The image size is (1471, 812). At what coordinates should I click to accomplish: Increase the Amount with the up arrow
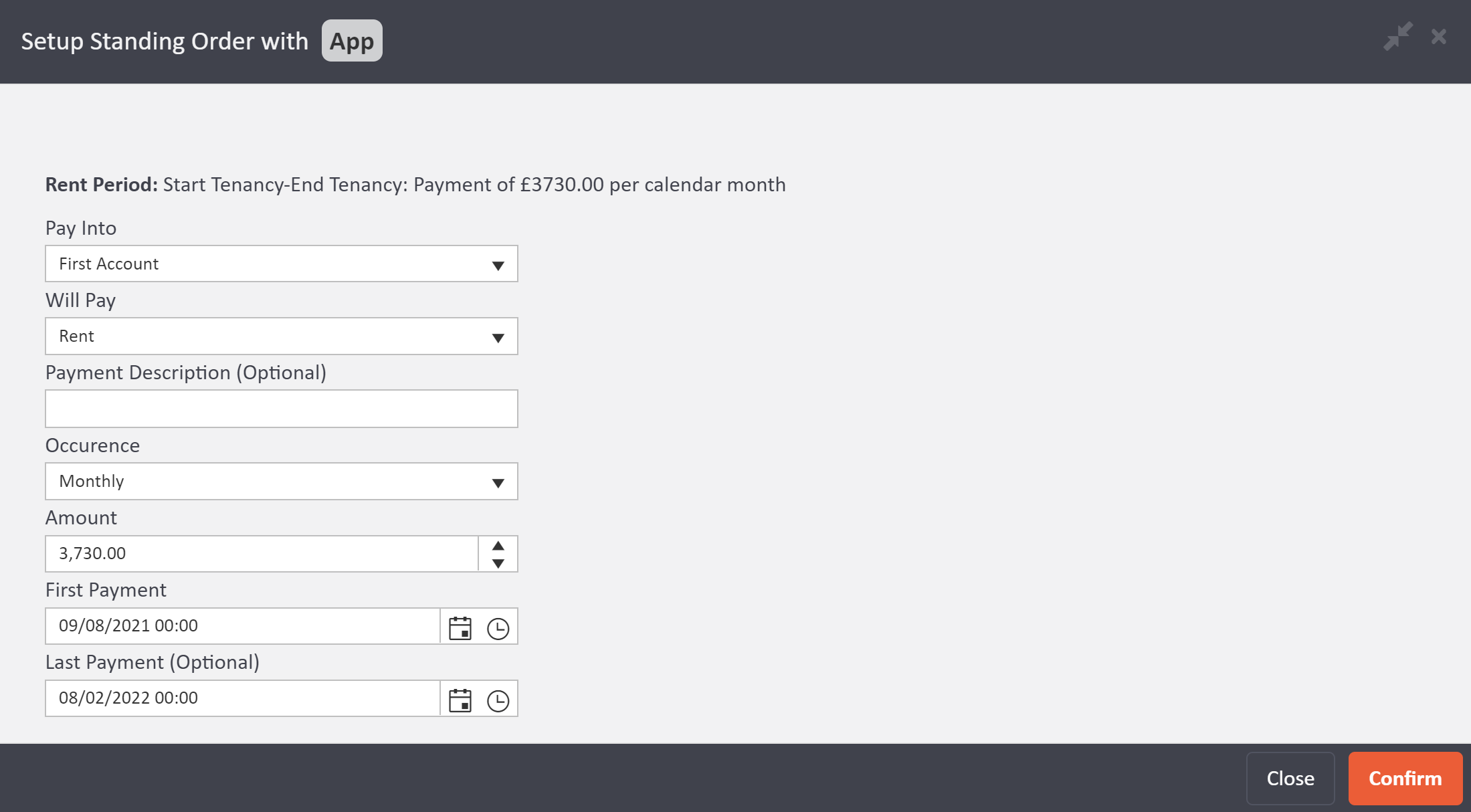coord(498,546)
